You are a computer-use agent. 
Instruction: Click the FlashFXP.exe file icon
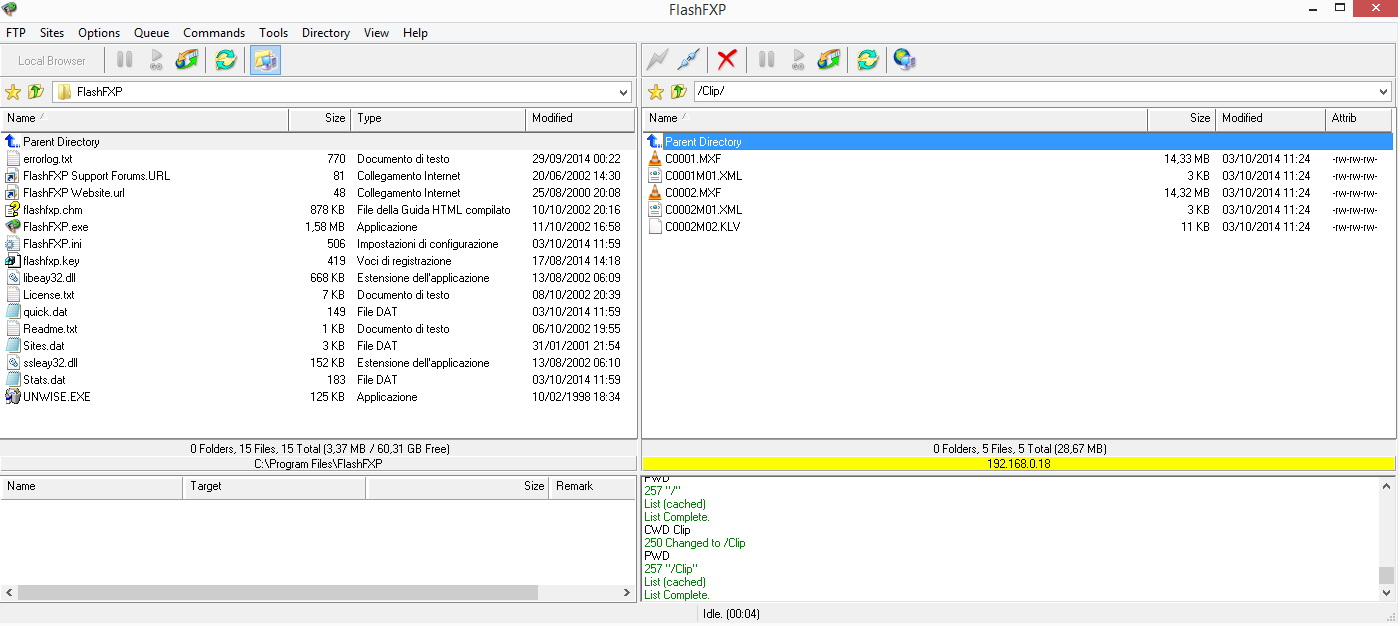click(x=13, y=227)
